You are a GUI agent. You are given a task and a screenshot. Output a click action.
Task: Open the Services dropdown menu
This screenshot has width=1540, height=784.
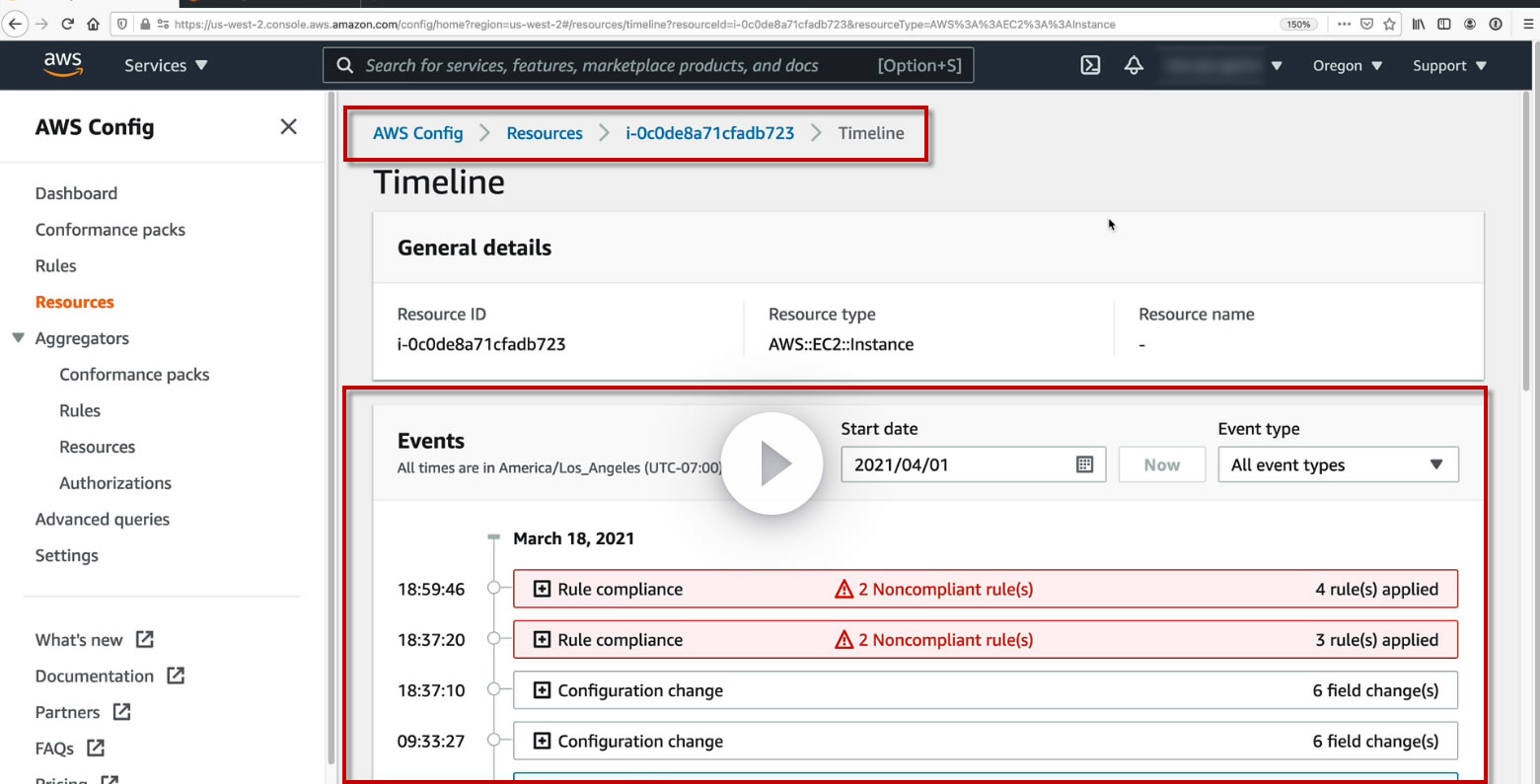pos(166,65)
